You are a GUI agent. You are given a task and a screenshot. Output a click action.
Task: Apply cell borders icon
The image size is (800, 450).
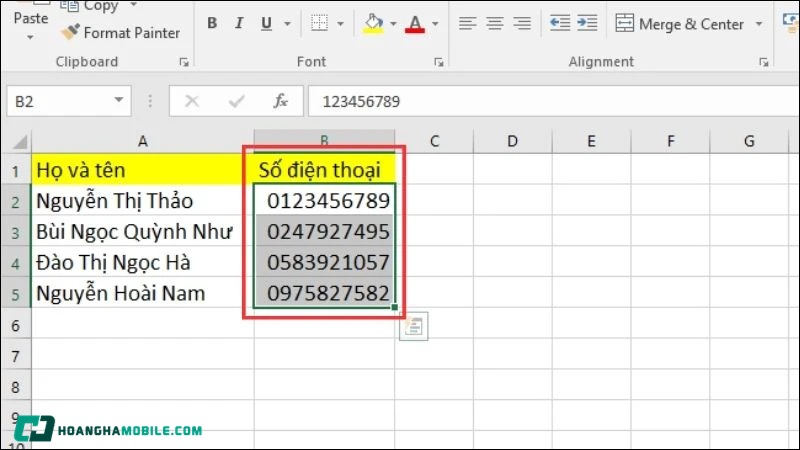(319, 23)
